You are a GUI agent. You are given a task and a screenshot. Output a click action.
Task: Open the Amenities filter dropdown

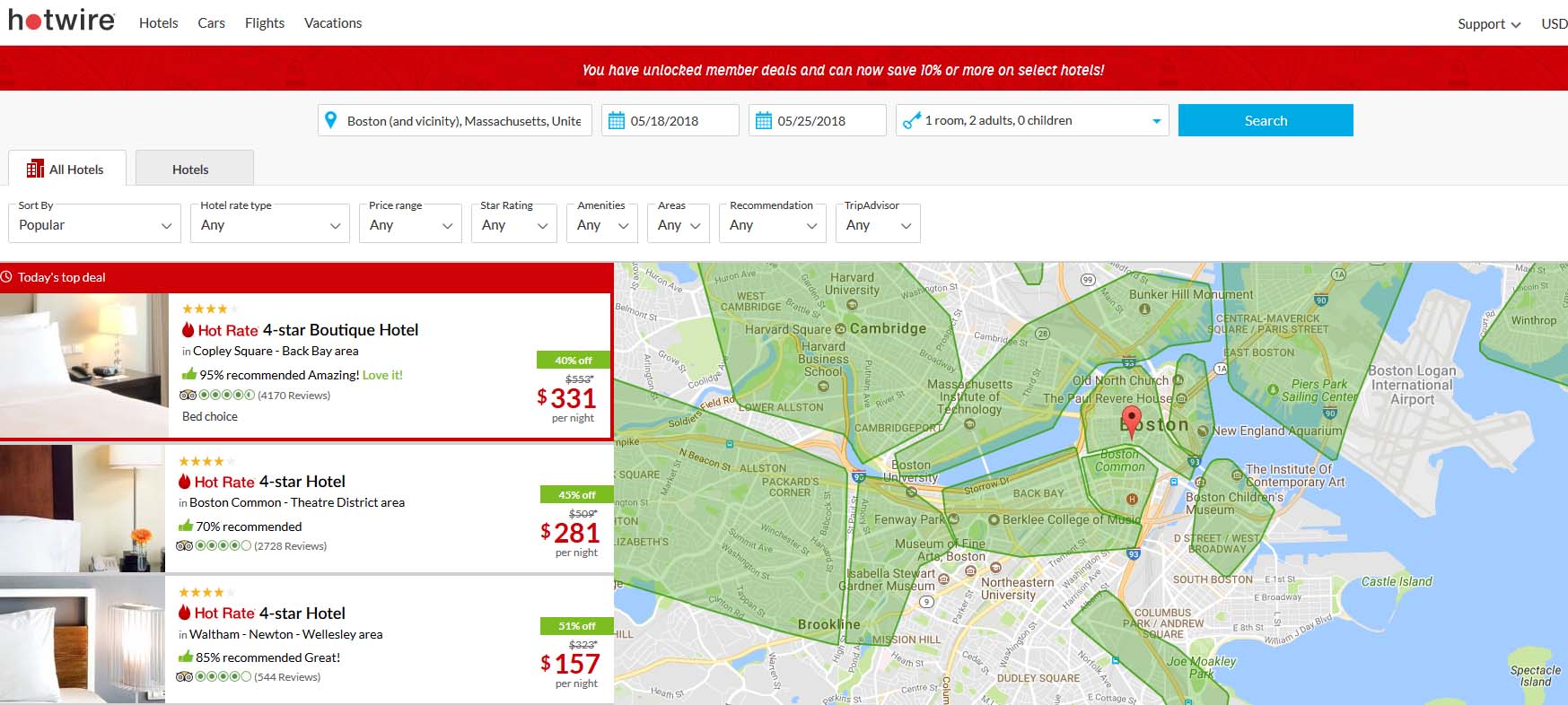click(x=602, y=224)
